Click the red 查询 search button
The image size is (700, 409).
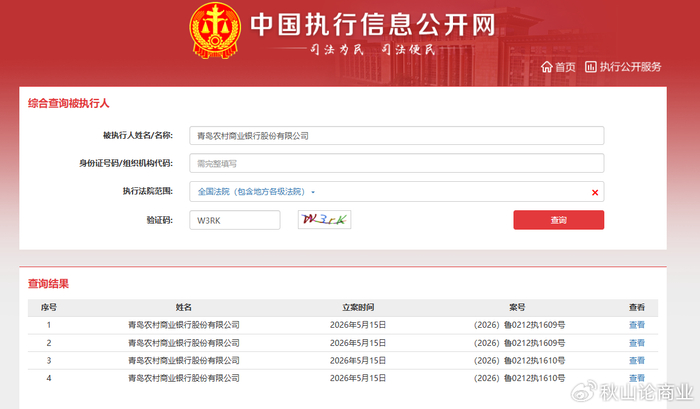point(558,220)
